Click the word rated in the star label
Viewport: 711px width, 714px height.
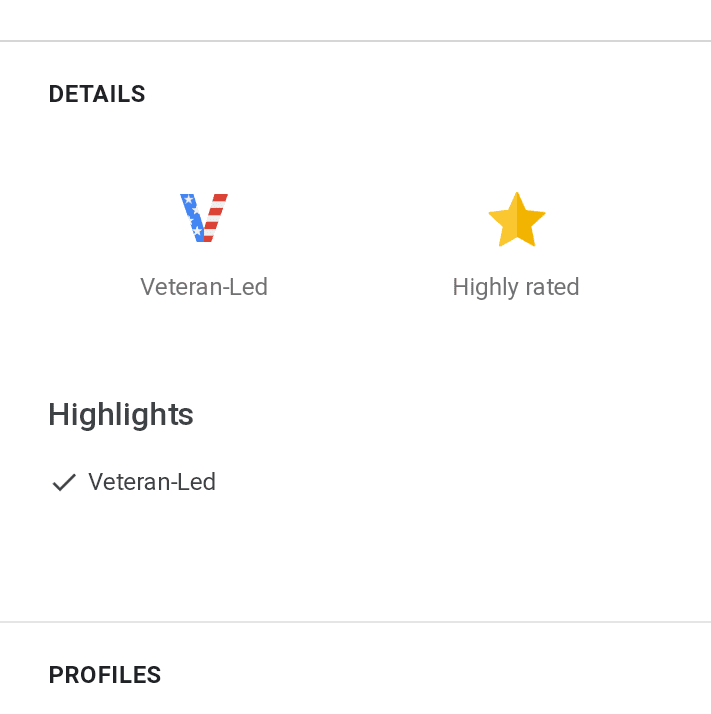coord(551,287)
